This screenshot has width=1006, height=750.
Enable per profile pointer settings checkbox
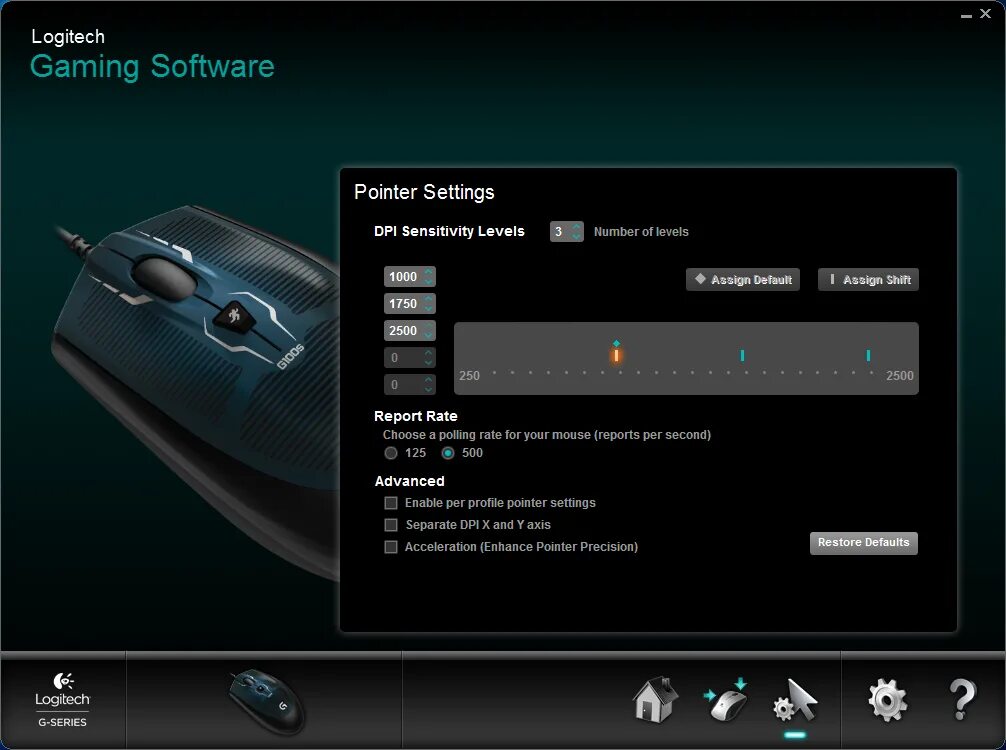click(391, 503)
